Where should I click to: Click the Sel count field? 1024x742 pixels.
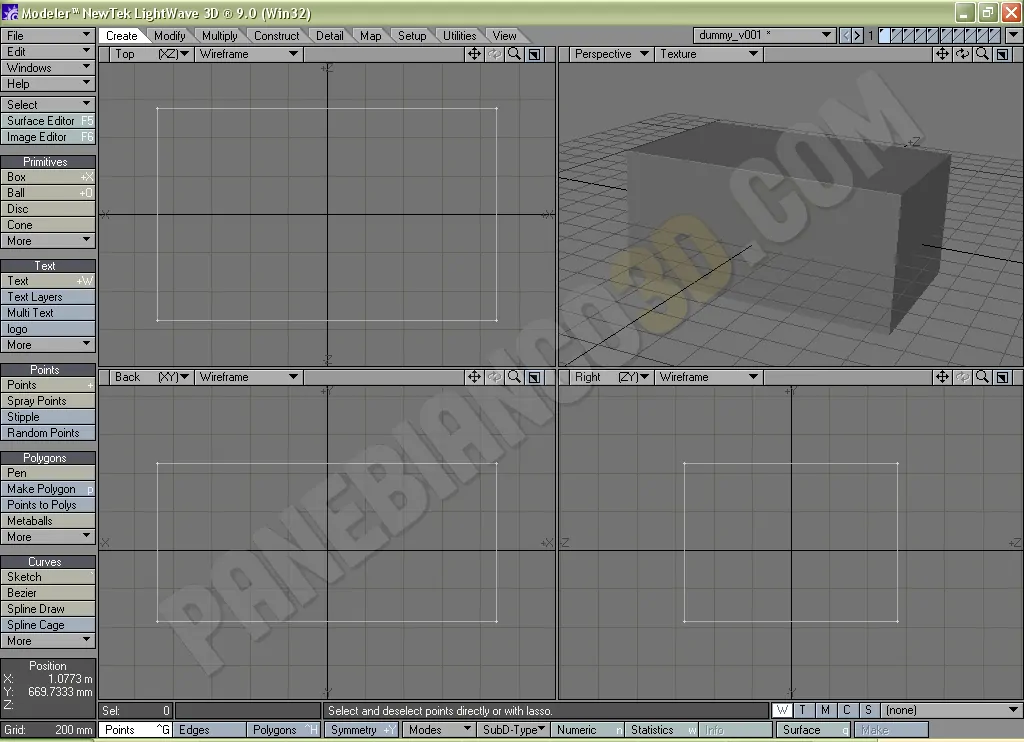(x=135, y=710)
